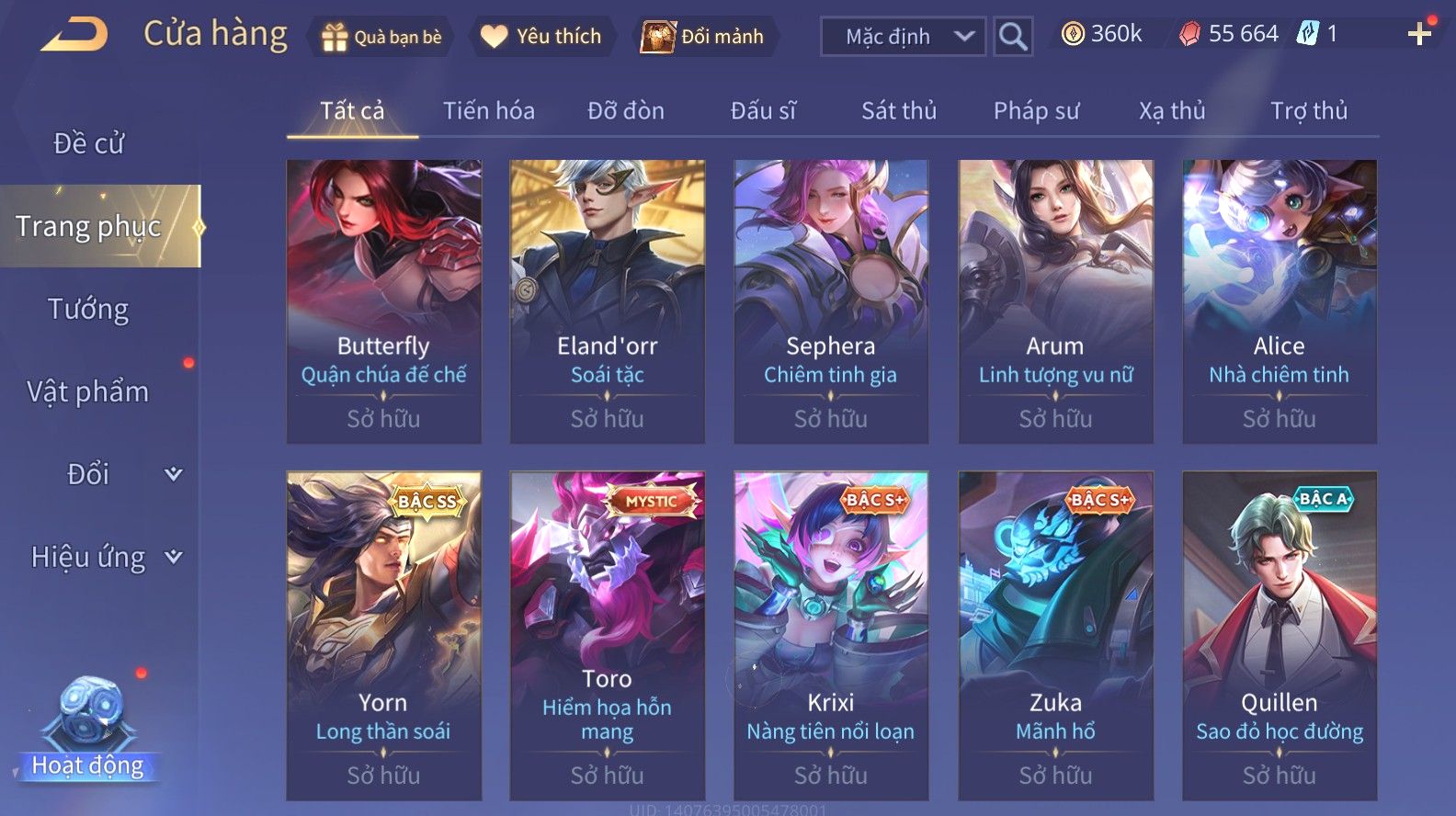Open Quà bạn bè gift icon
The height and width of the screenshot is (816, 1456).
tap(335, 37)
